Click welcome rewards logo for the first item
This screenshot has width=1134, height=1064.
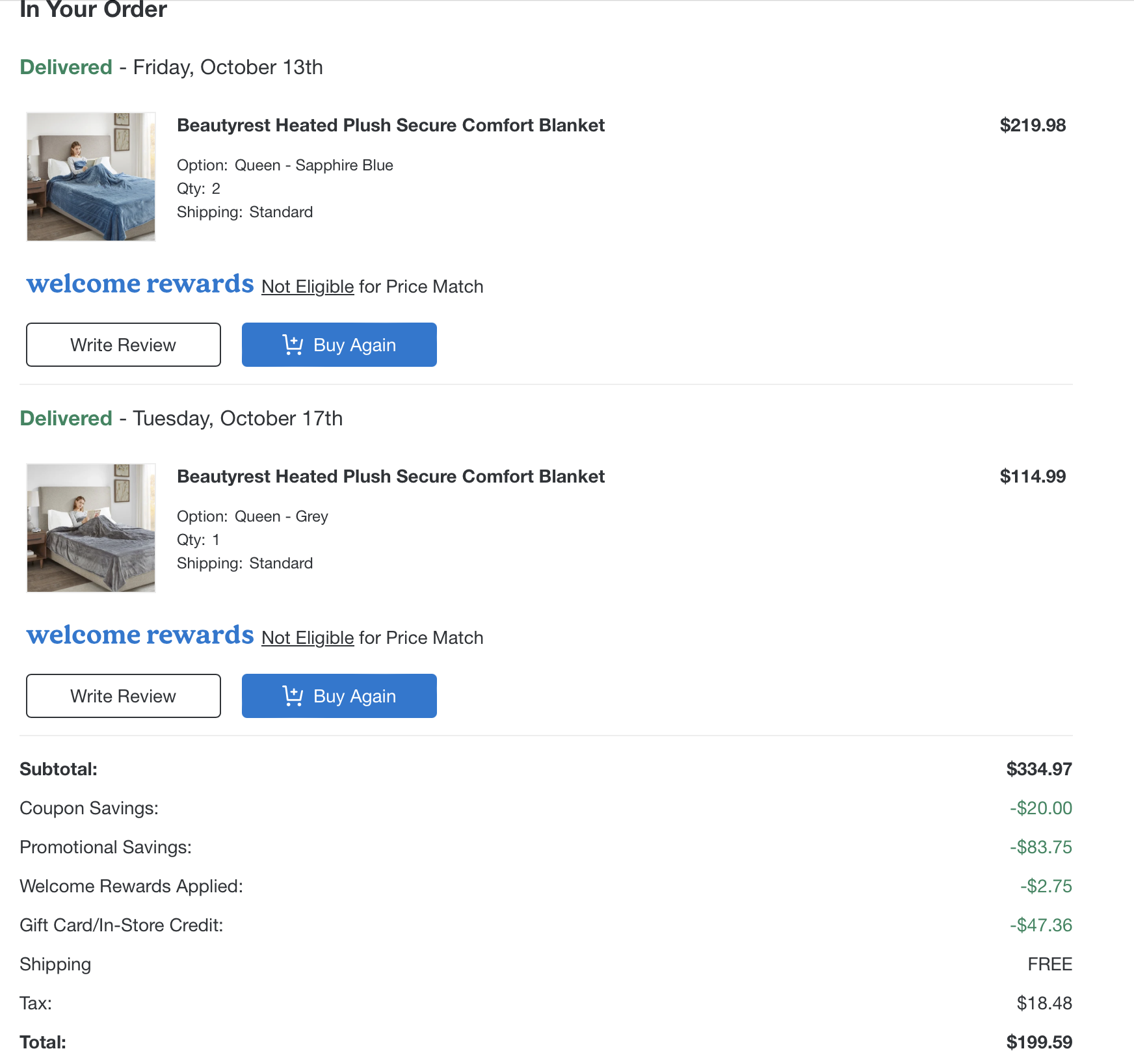tap(140, 284)
